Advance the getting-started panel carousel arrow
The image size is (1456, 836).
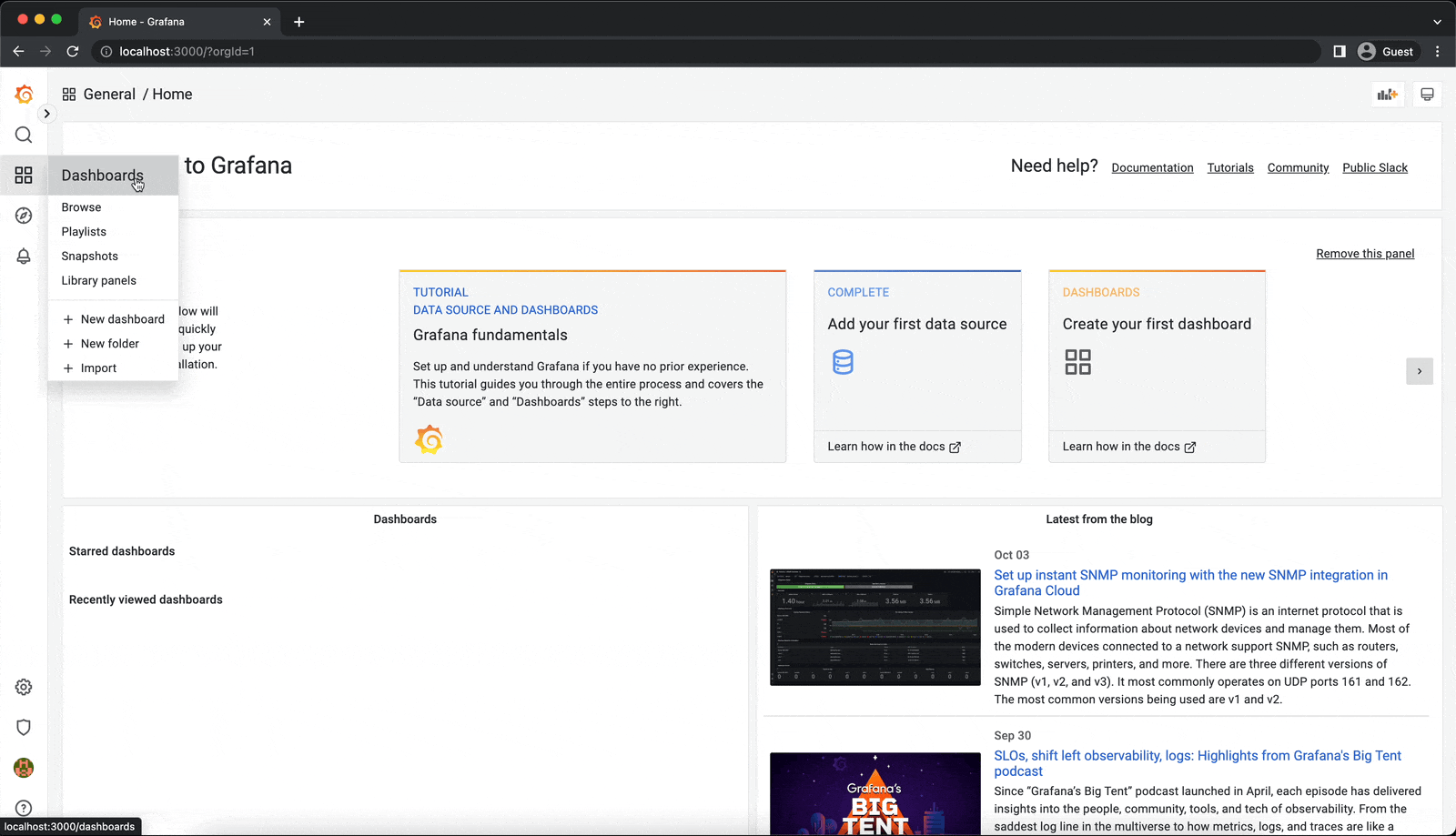coord(1420,371)
